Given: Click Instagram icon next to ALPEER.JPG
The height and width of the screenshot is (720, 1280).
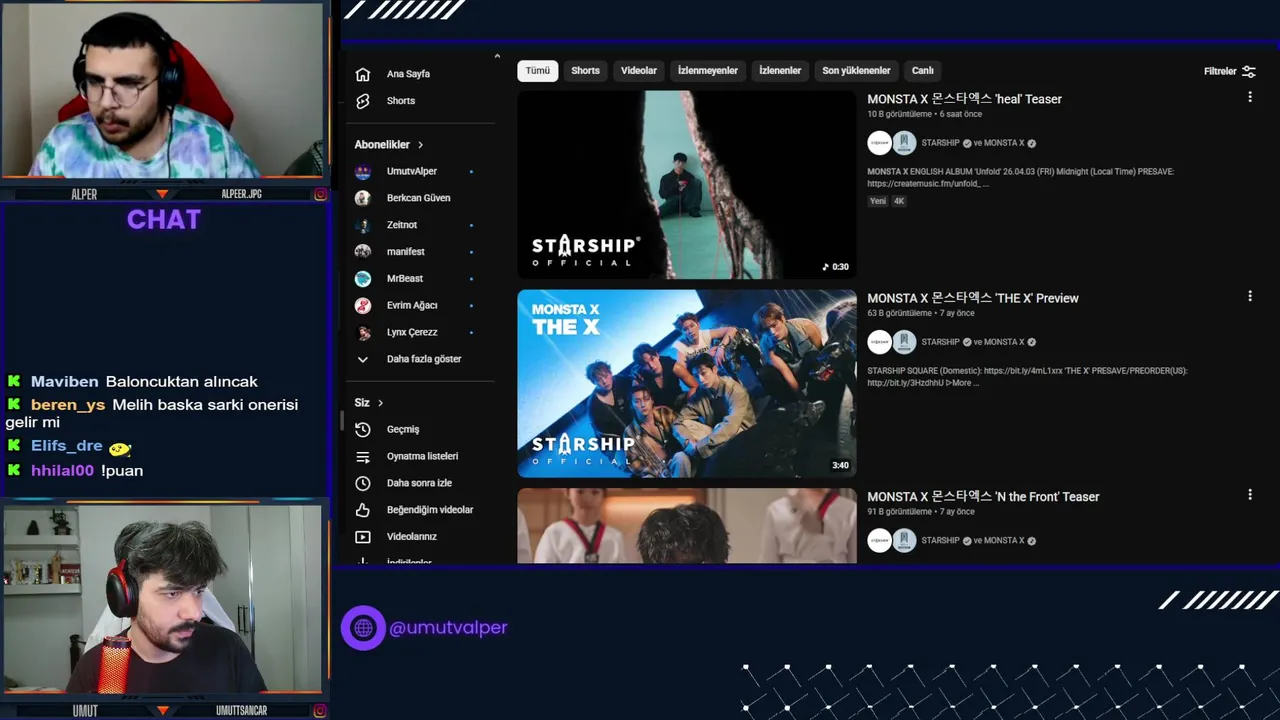Looking at the screenshot, I should click(320, 194).
